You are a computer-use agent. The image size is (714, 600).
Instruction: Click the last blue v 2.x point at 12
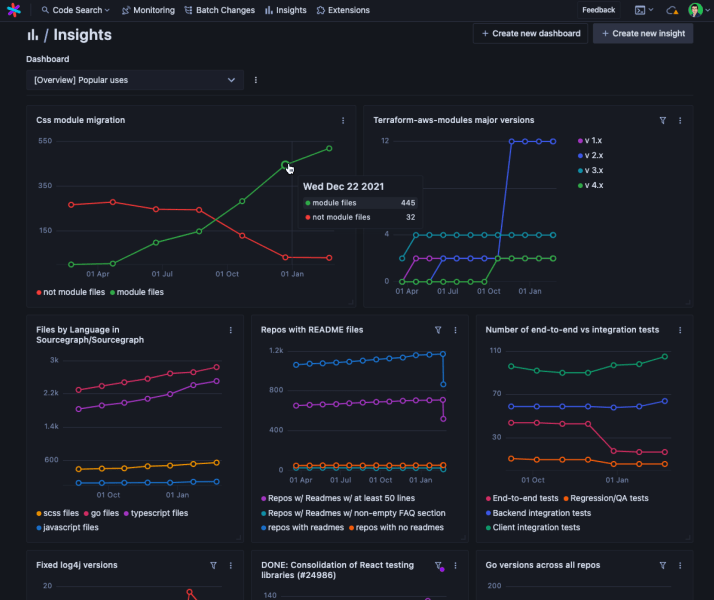553,142
